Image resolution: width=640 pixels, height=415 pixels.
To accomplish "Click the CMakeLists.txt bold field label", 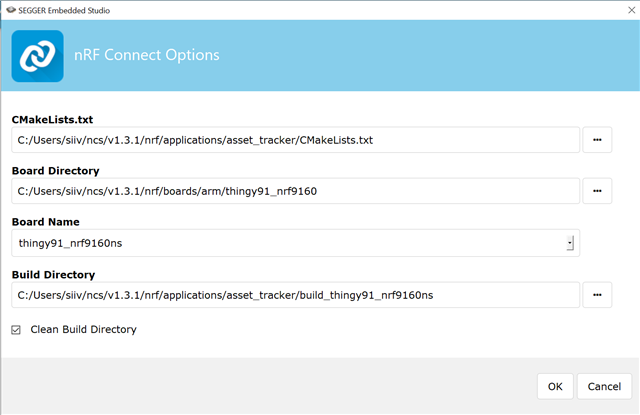I will [x=52, y=120].
